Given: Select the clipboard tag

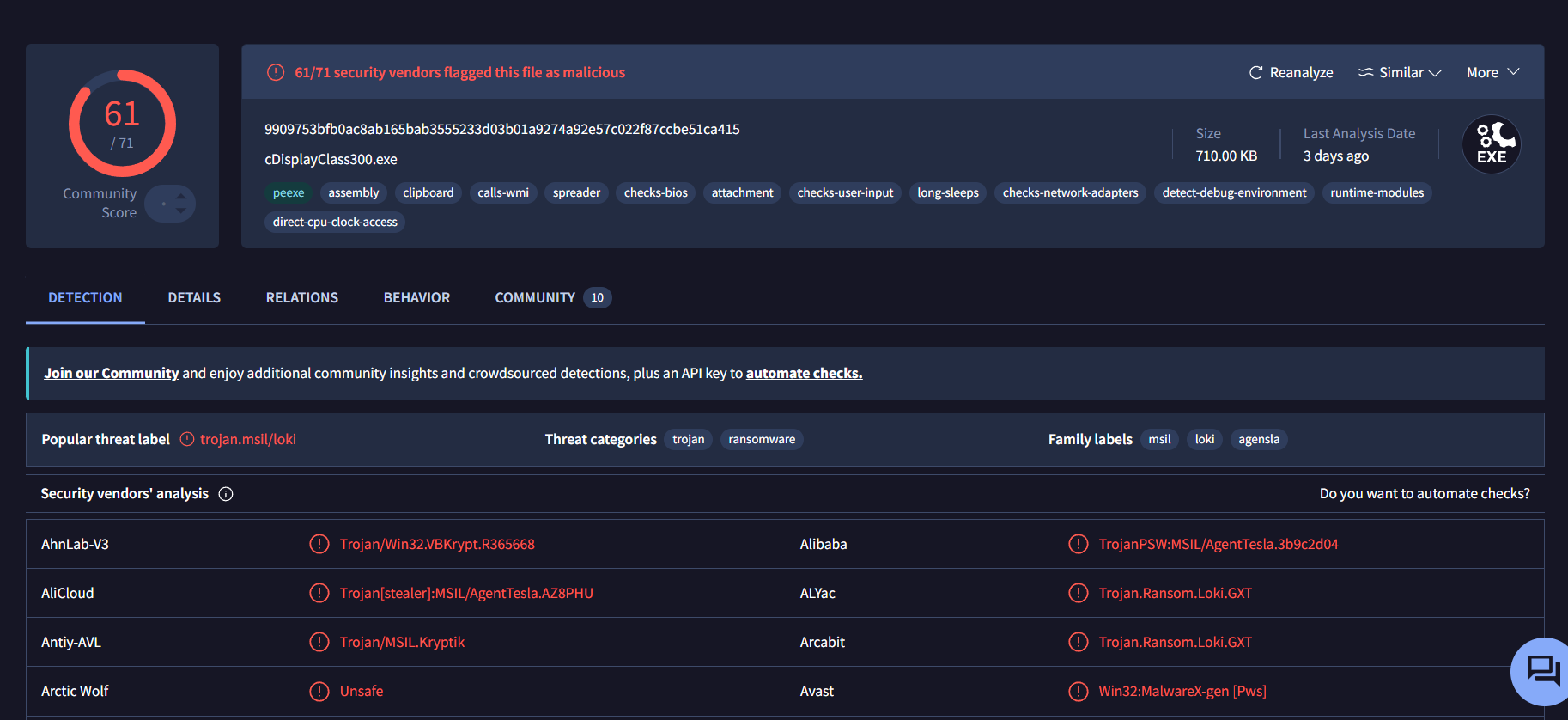Looking at the screenshot, I should click(x=428, y=192).
